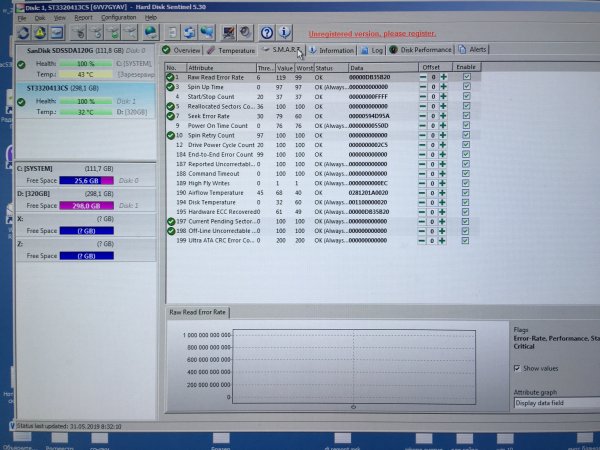Open the Report menu
The width and height of the screenshot is (600, 450).
[x=83, y=17]
